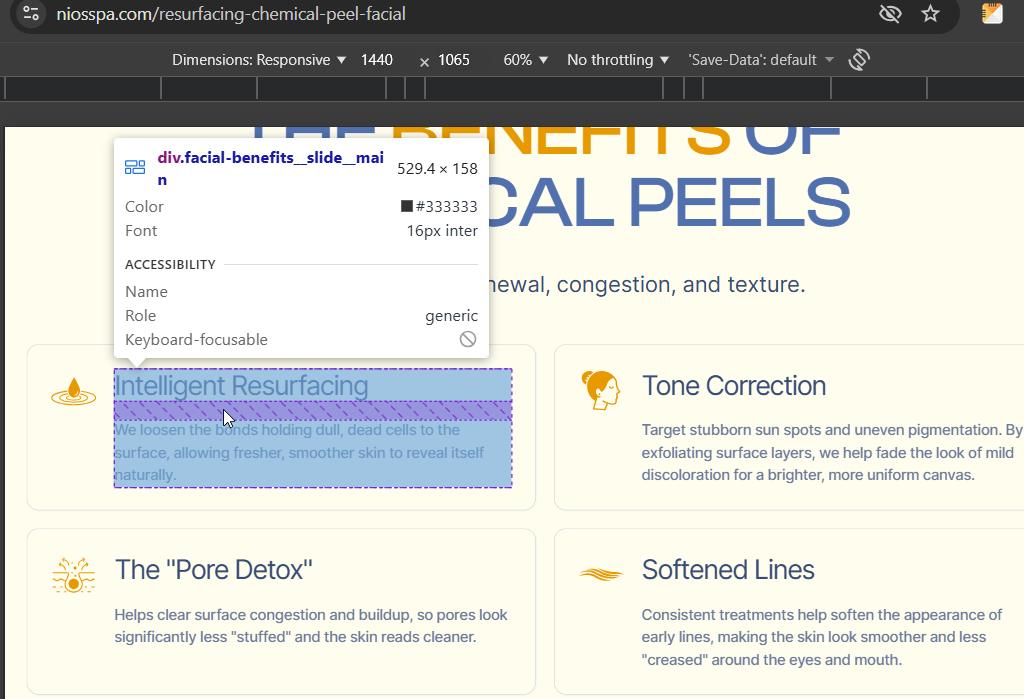Click the water drop icon for Intelligent Resurfacing

coord(73,392)
